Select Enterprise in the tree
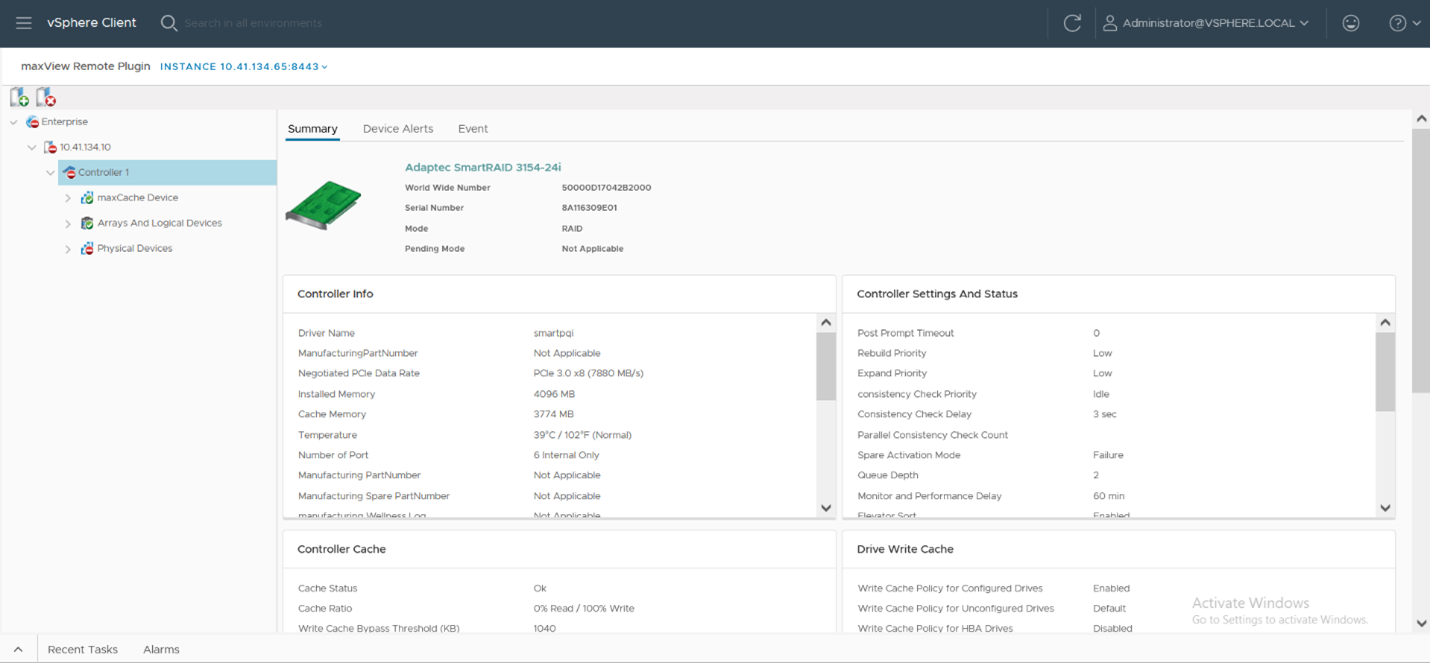Screen dimensions: 1430x663 point(65,122)
